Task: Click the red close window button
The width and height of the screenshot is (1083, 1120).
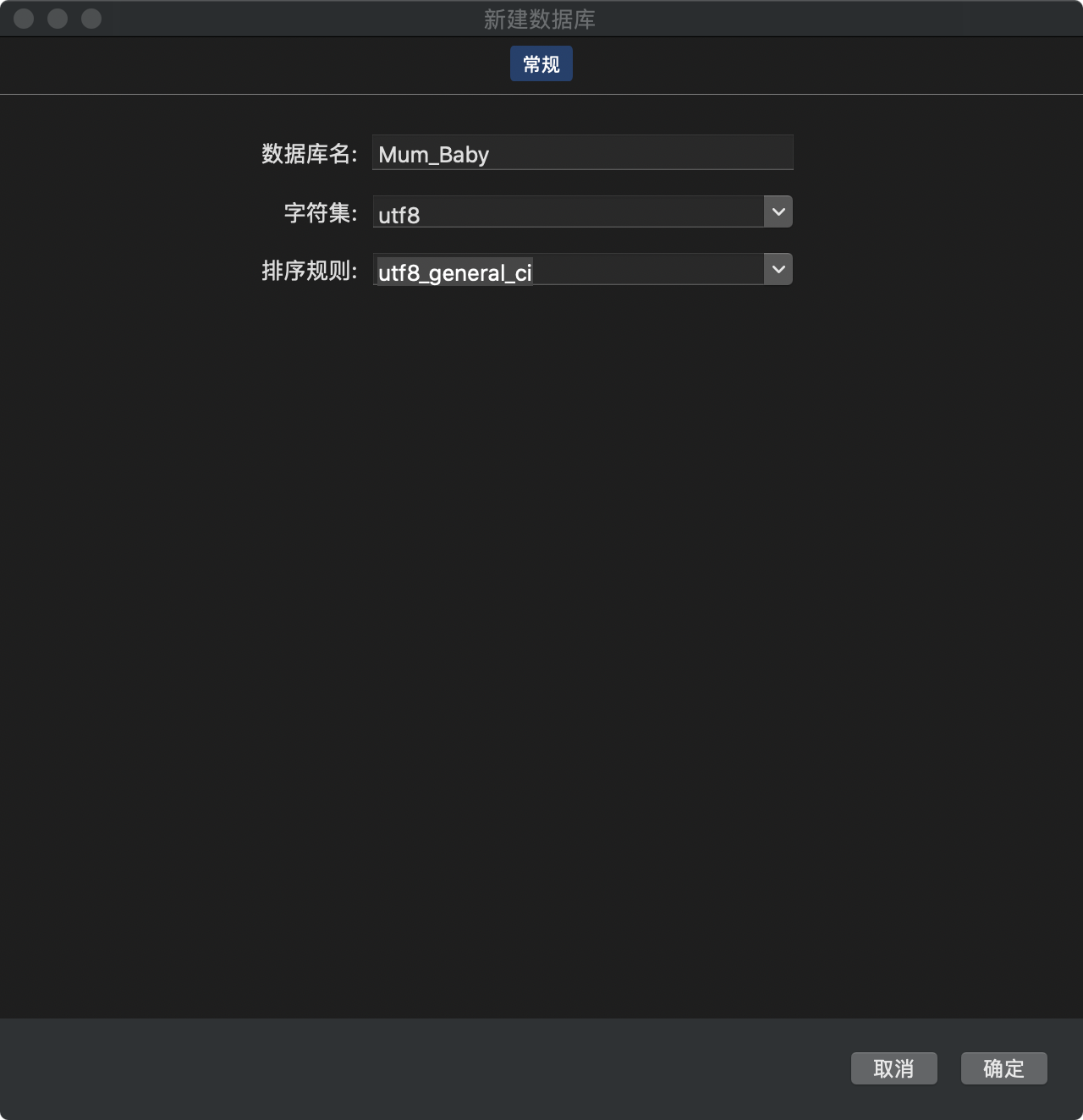Action: [x=24, y=19]
